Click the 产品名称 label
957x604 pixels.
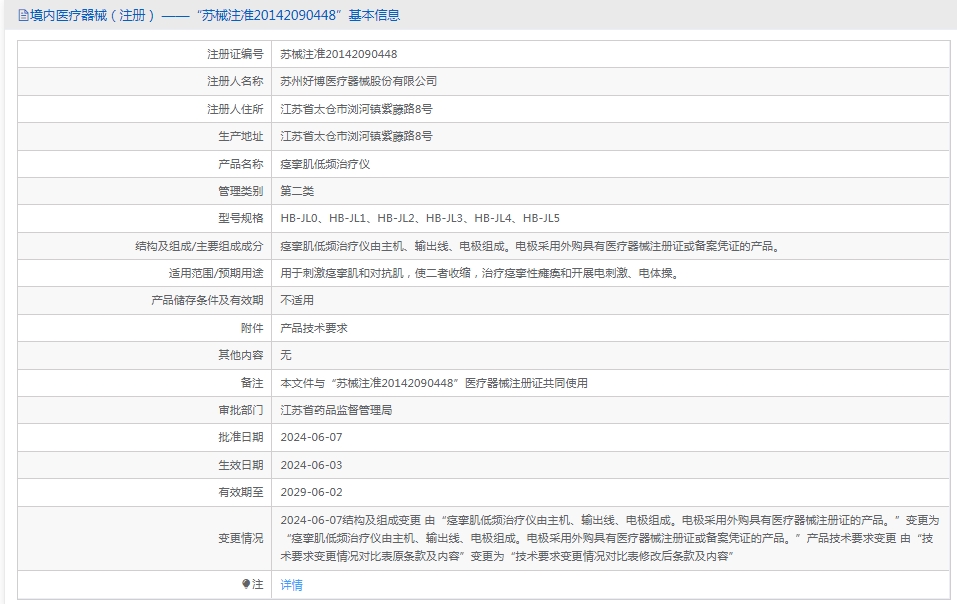[240, 164]
